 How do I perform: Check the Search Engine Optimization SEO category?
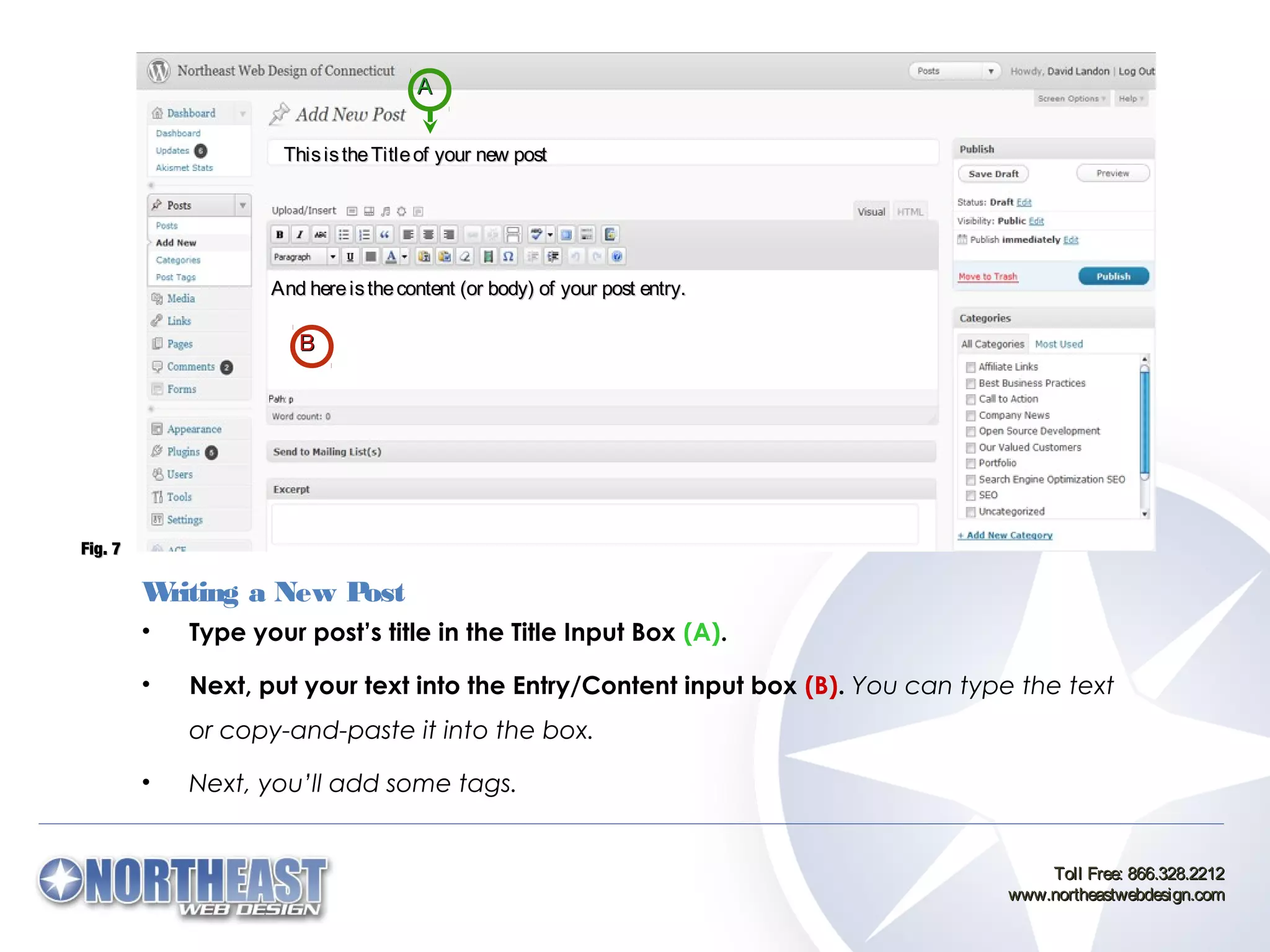pos(971,480)
